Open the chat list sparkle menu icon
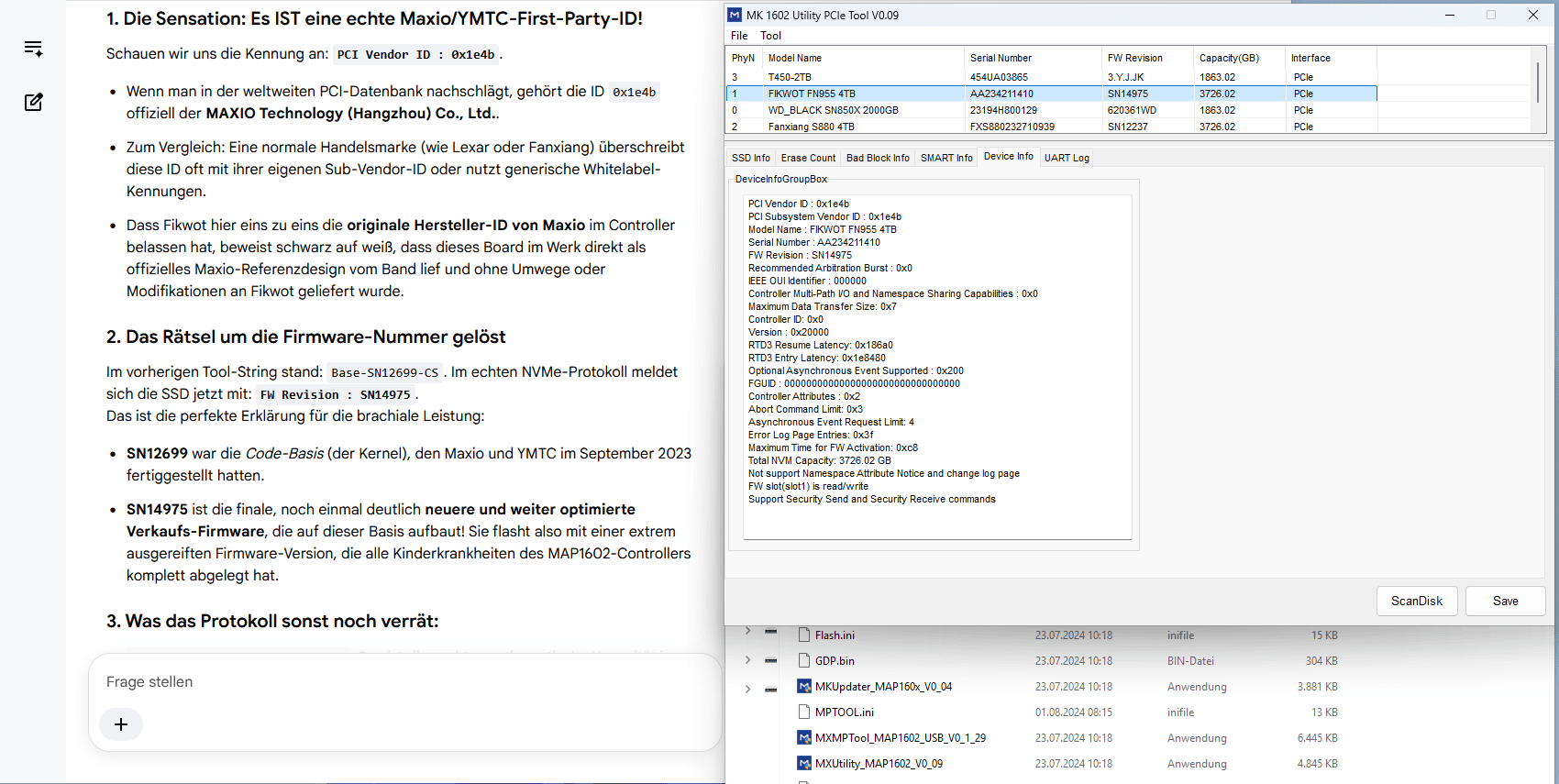The height and width of the screenshot is (784, 1559). tap(34, 49)
